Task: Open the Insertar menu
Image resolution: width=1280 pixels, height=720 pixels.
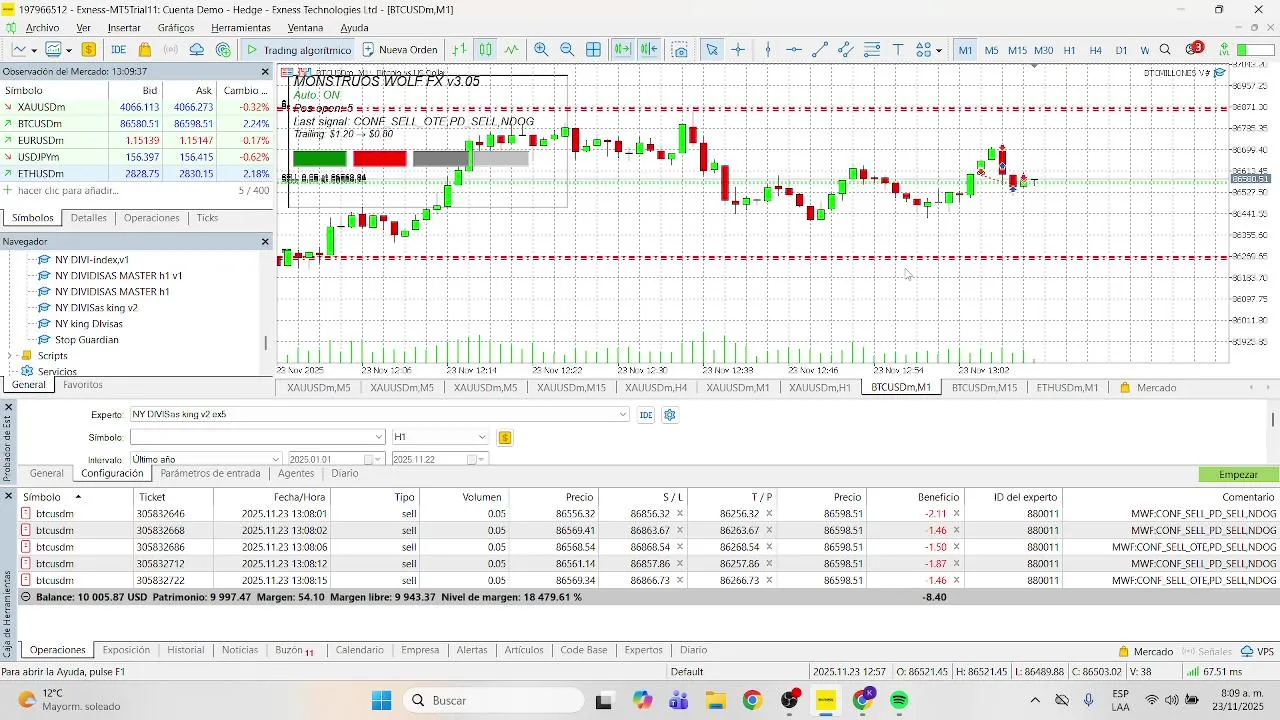Action: [124, 28]
